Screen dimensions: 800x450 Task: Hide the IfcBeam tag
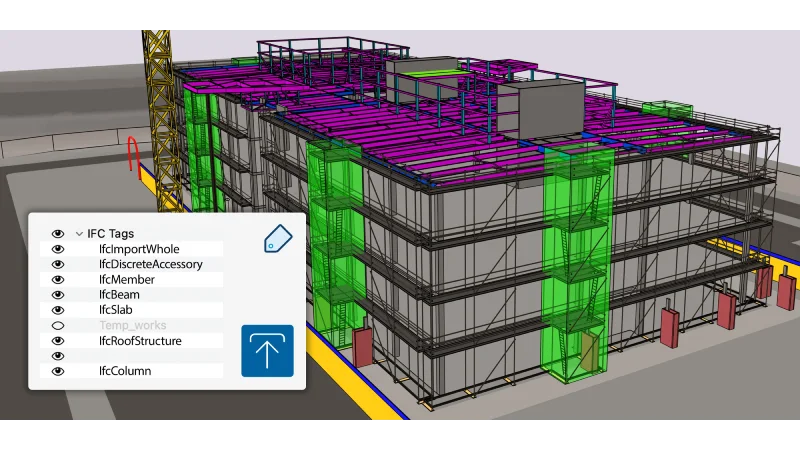pyautogui.click(x=58, y=295)
